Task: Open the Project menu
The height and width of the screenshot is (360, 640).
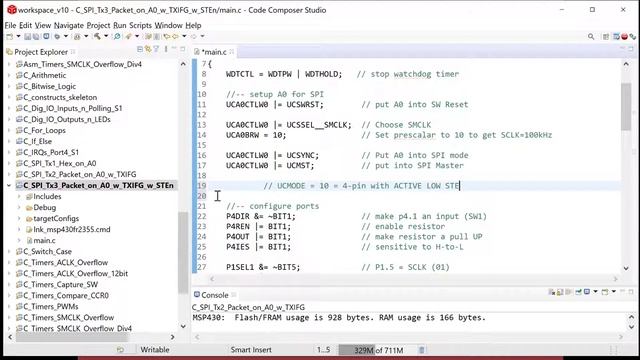Action: 98,25
